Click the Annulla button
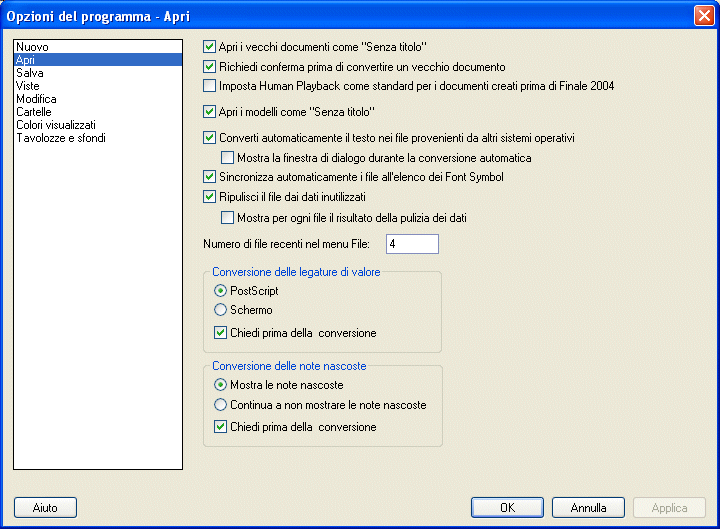The width and height of the screenshot is (720, 529). (x=588, y=507)
